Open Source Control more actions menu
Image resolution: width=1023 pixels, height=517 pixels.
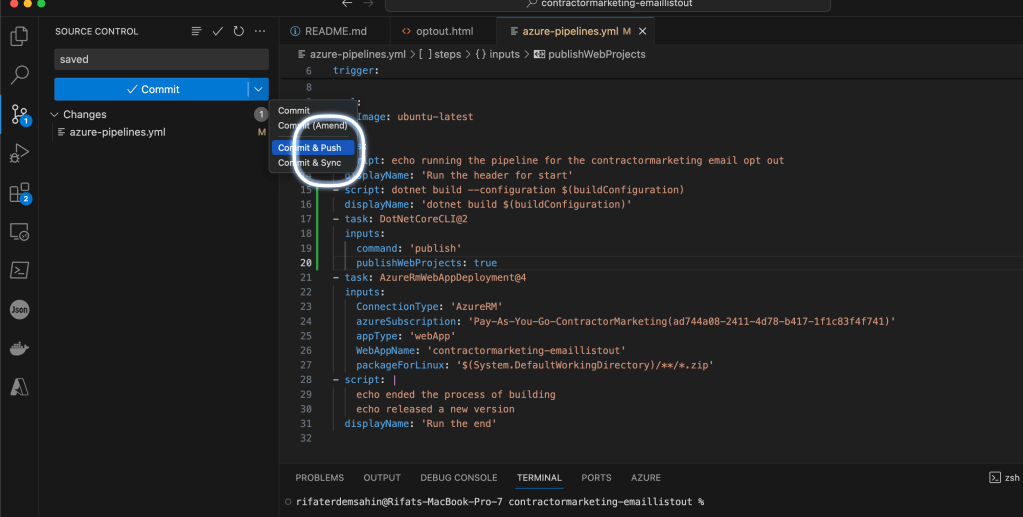click(260, 31)
